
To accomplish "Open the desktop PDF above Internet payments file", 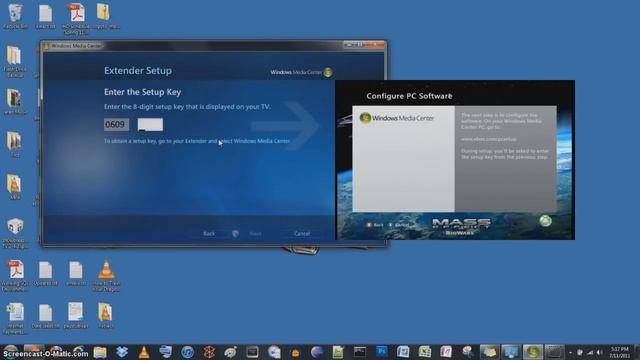I will 15,276.
